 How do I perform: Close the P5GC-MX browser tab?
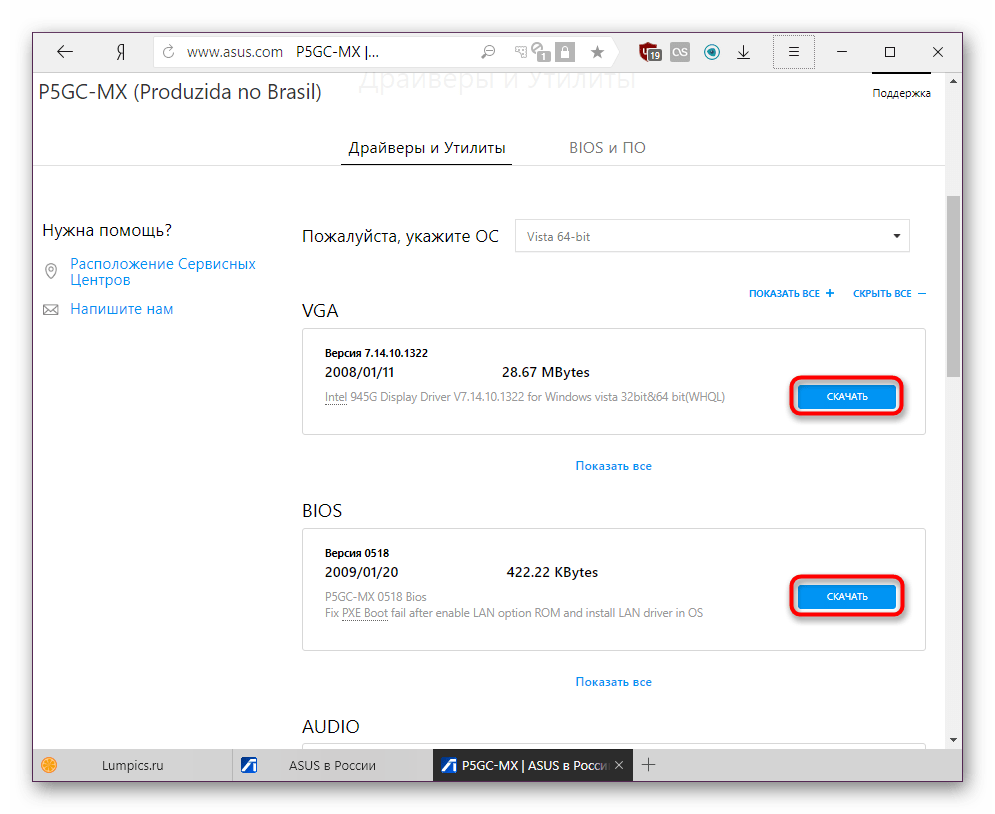[619, 765]
